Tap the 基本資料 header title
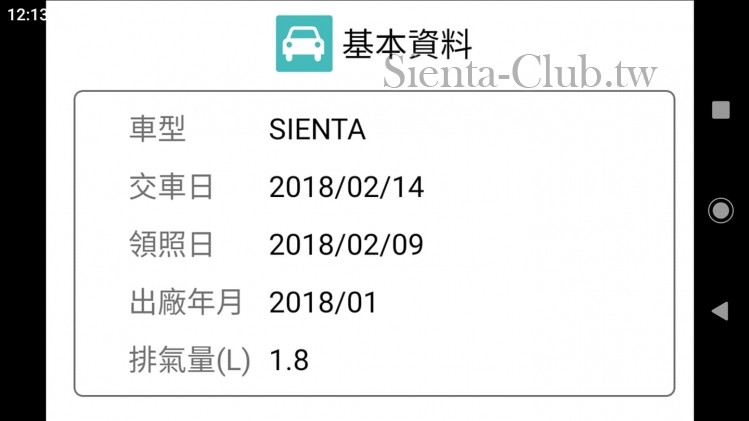 407,44
